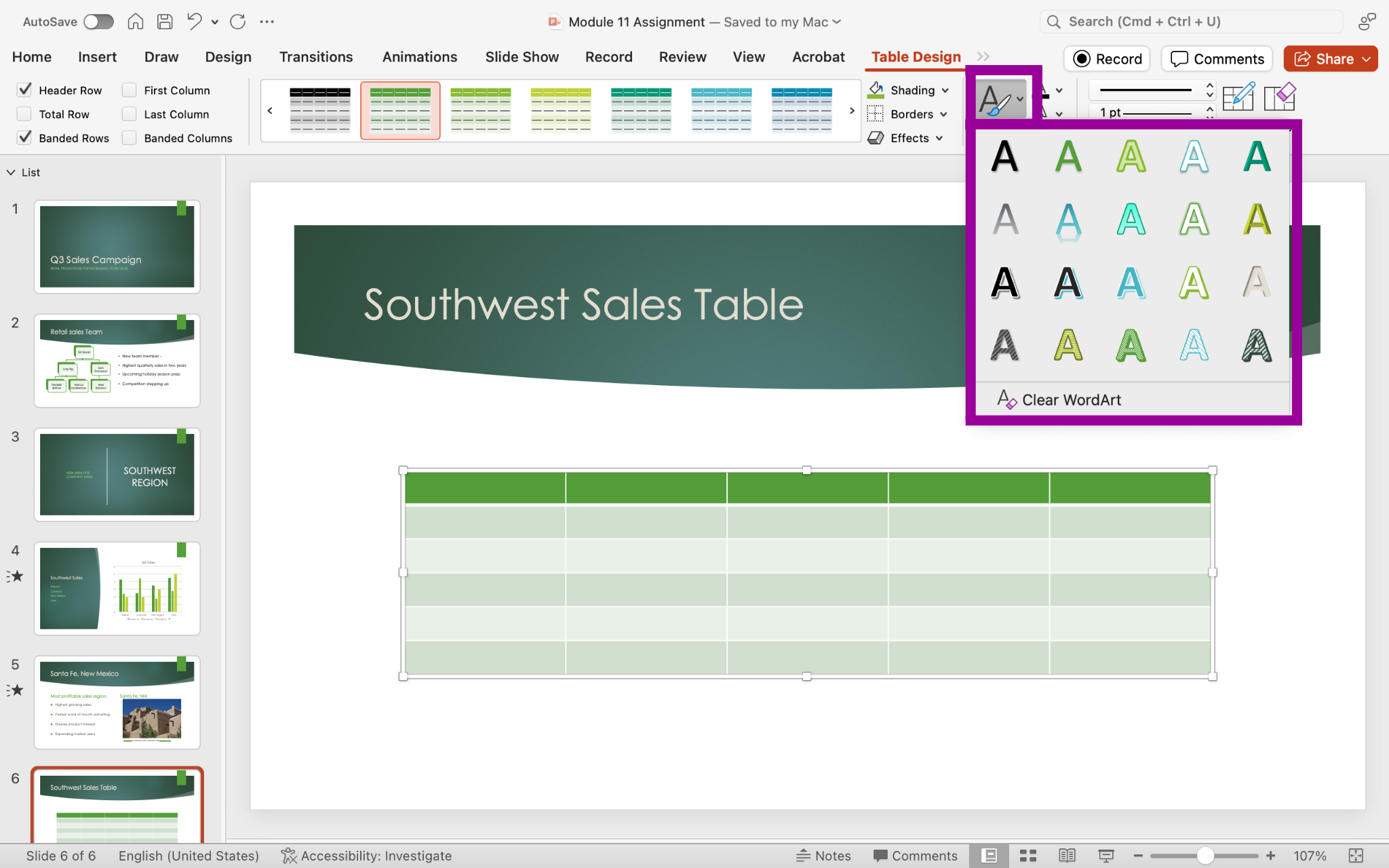1389x868 pixels.
Task: Apply the solid green WordArt style
Action: click(x=1068, y=157)
